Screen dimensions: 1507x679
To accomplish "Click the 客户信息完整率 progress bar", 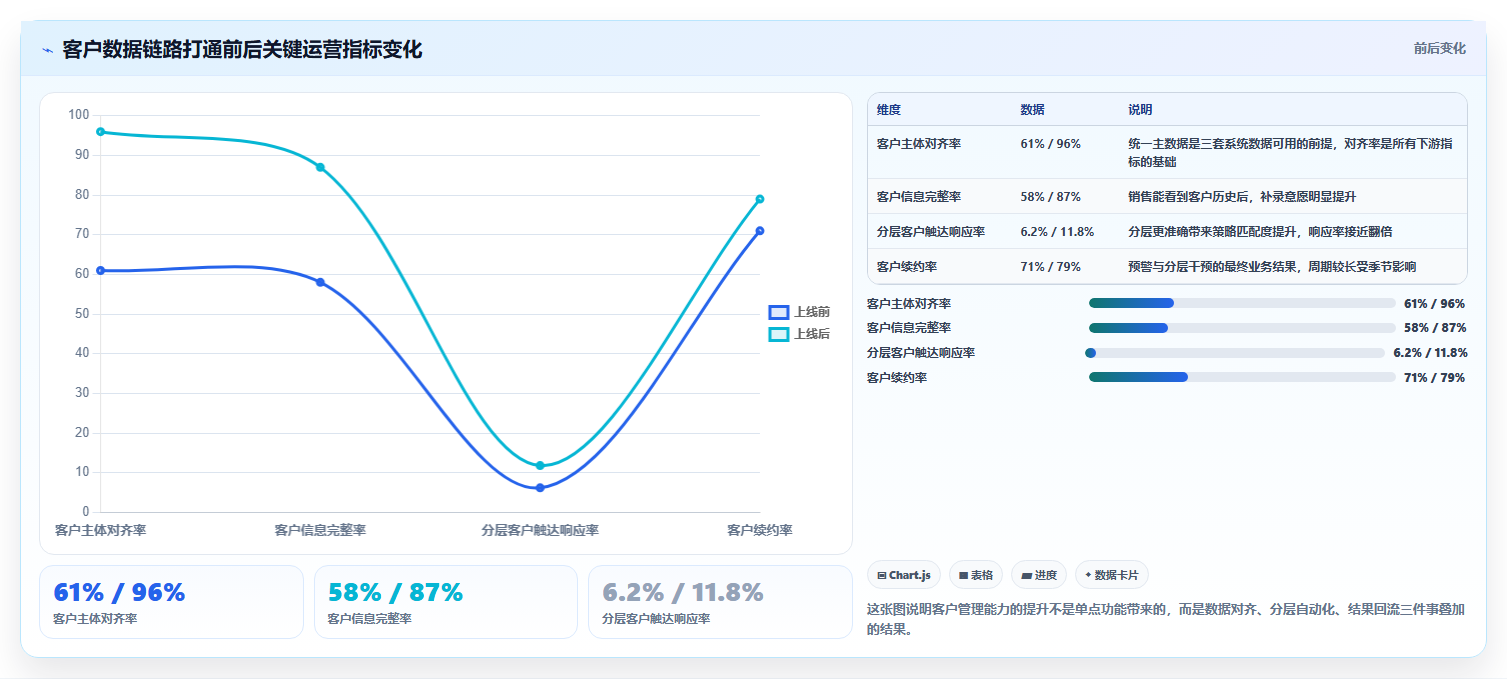I will 1242,328.
